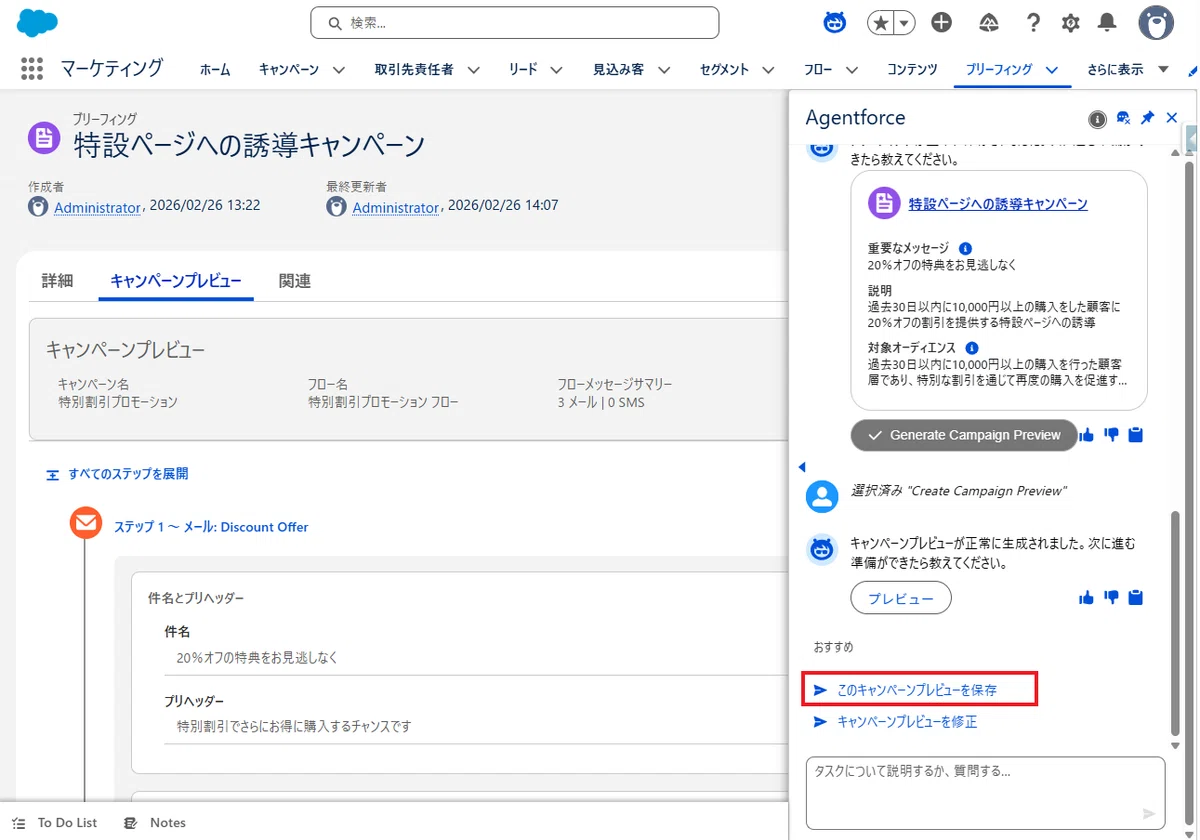
Task: Collapse the Agentforce panel via left arrow handle
Action: click(x=801, y=468)
